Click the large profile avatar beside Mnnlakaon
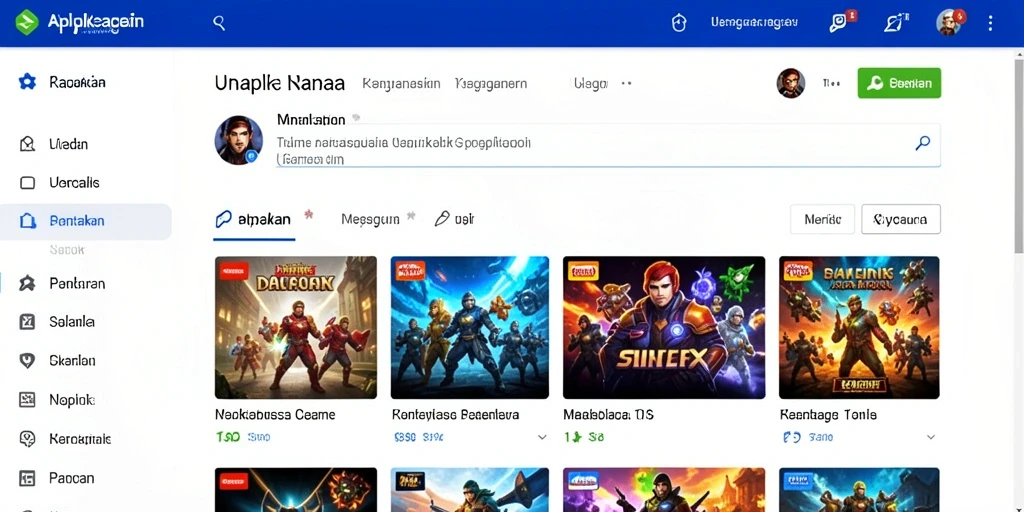The height and width of the screenshot is (512, 1024). click(238, 140)
